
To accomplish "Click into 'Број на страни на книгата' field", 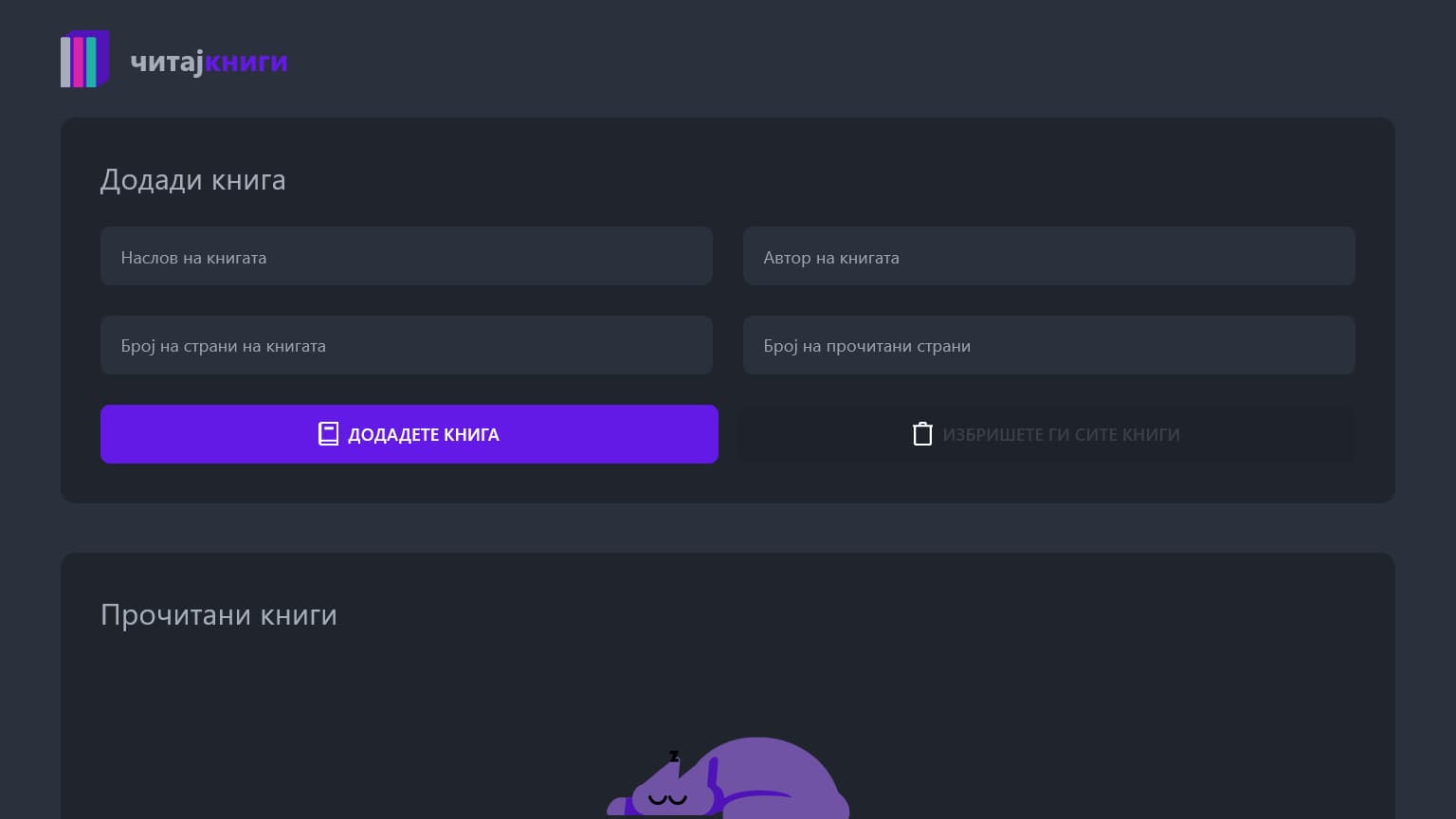I will [406, 345].
